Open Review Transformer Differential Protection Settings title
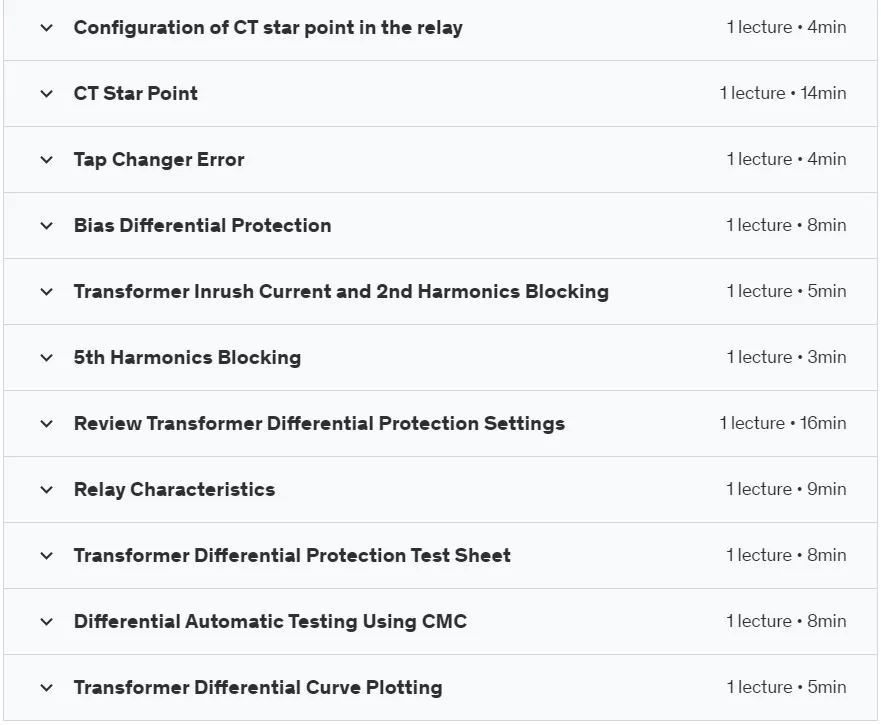Viewport: 881px width, 725px height. (319, 423)
